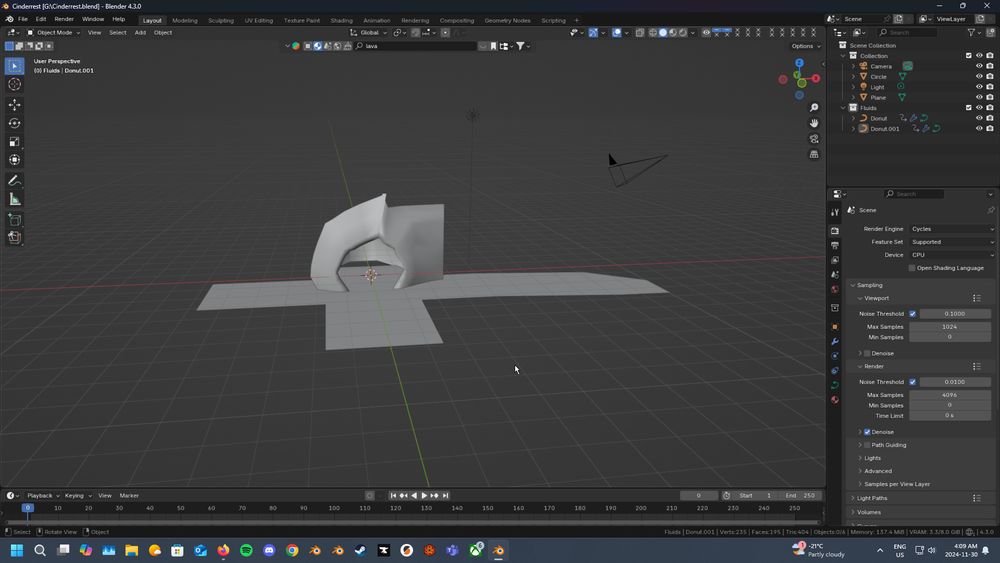Click the 3D Cursor tool
Screen dimensions: 1000x563
(x=14, y=85)
